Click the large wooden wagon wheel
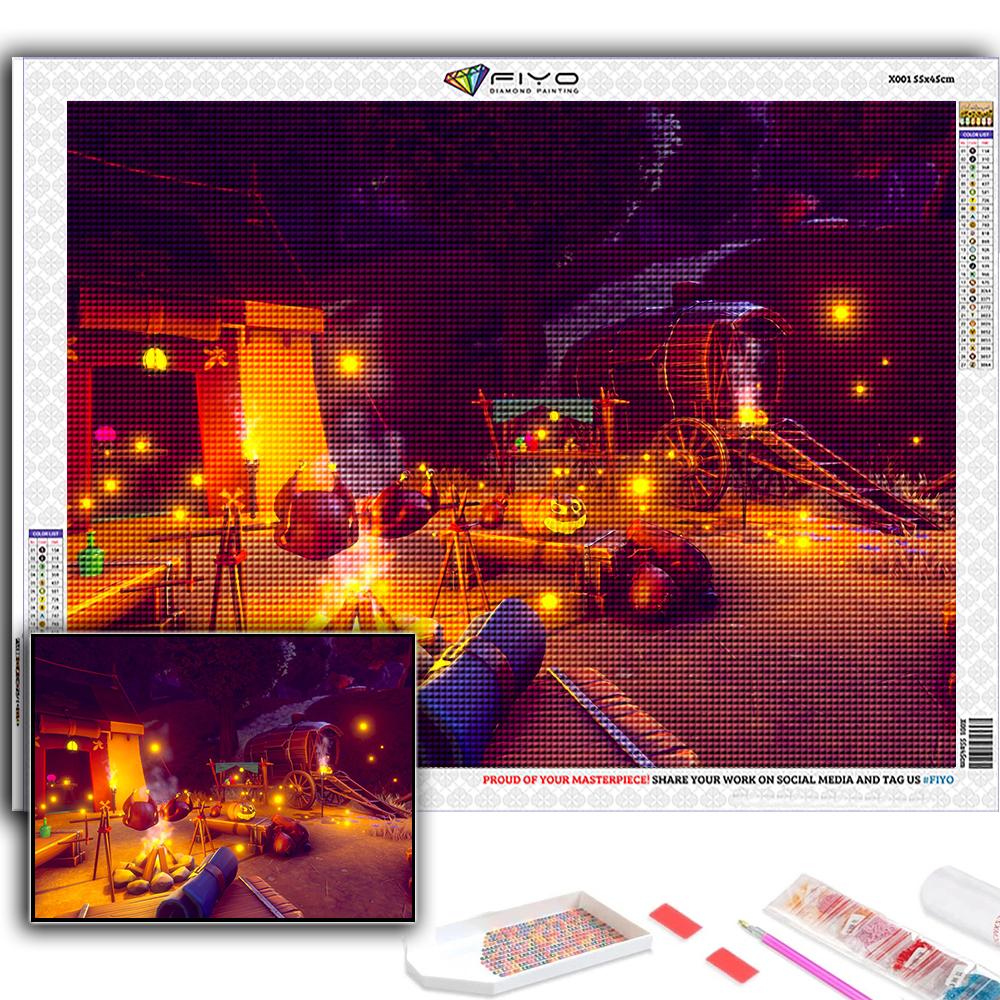Viewport: 1000px width, 1000px height. click(691, 460)
